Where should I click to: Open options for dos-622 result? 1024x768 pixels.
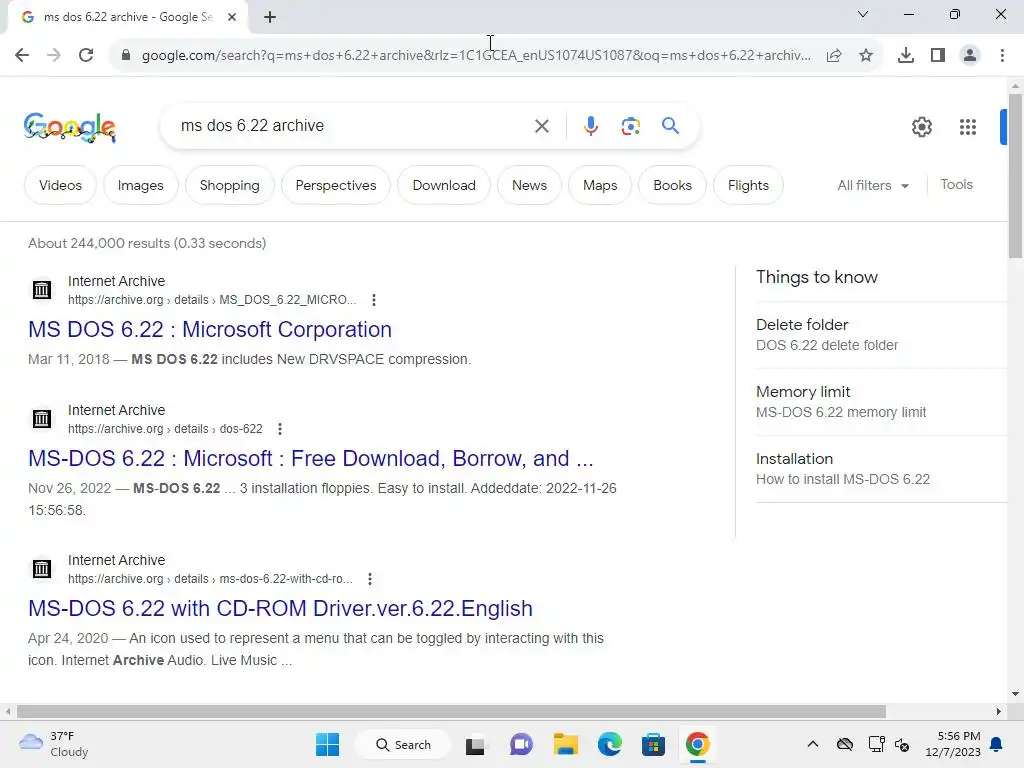(x=280, y=429)
